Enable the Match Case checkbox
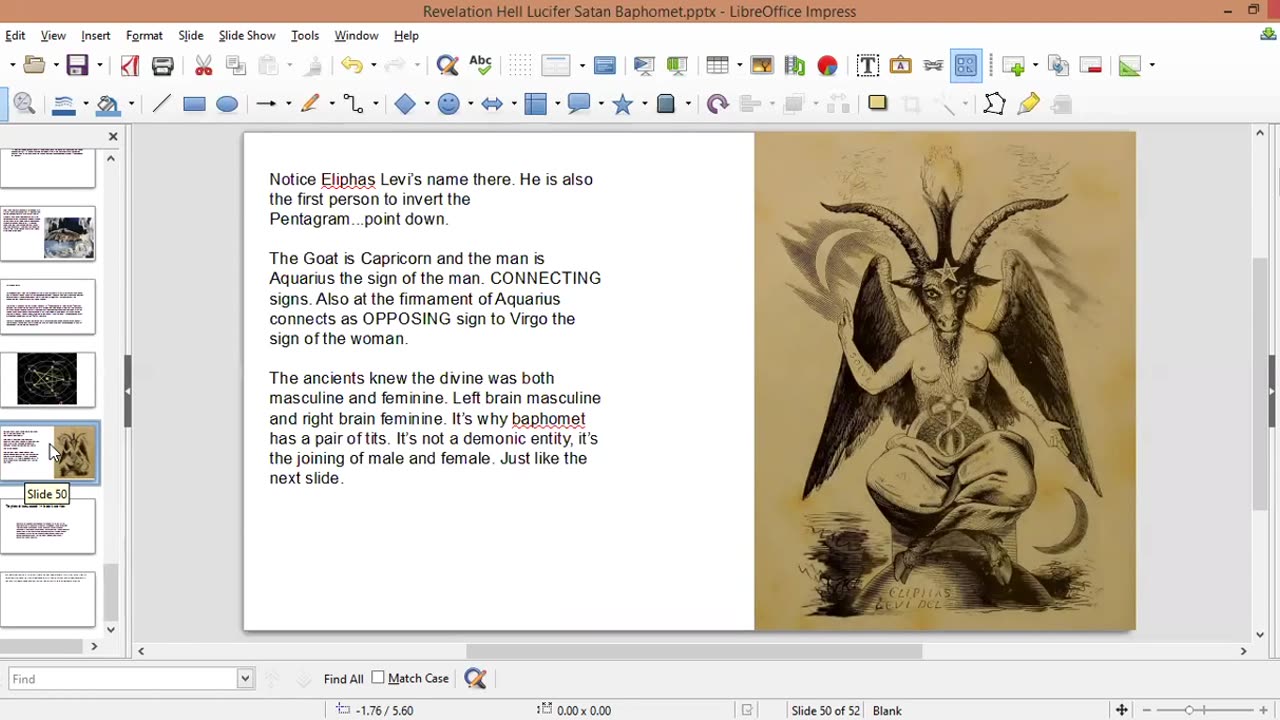Viewport: 1280px width, 720px height. point(378,678)
